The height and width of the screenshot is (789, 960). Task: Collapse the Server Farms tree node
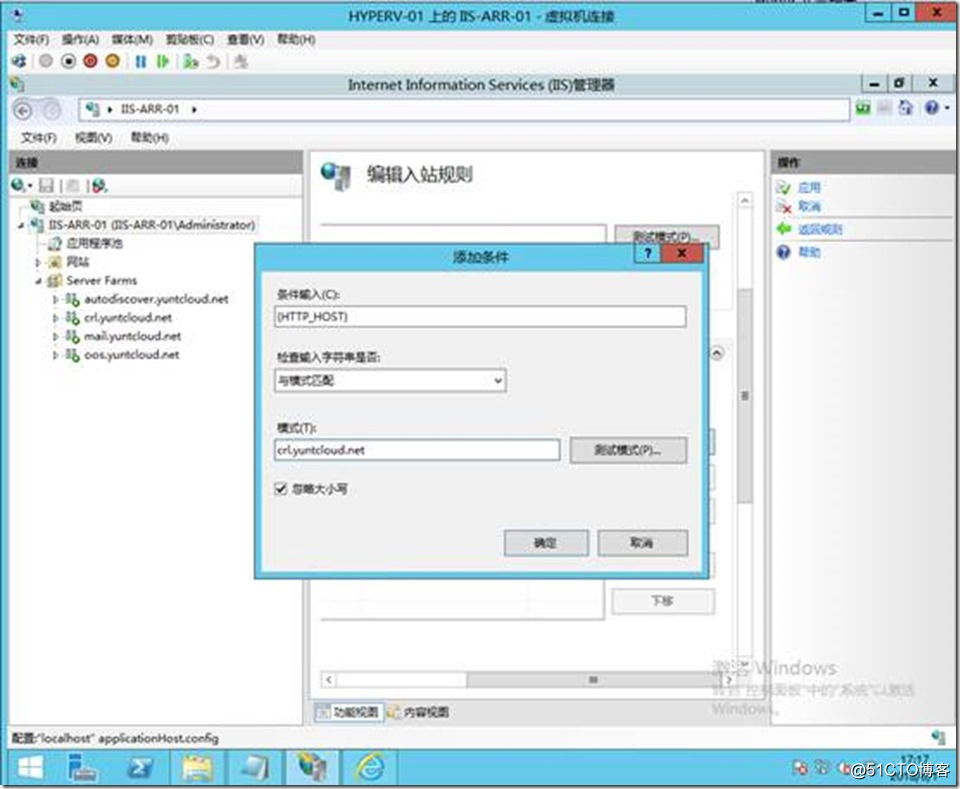pyautogui.click(x=38, y=281)
